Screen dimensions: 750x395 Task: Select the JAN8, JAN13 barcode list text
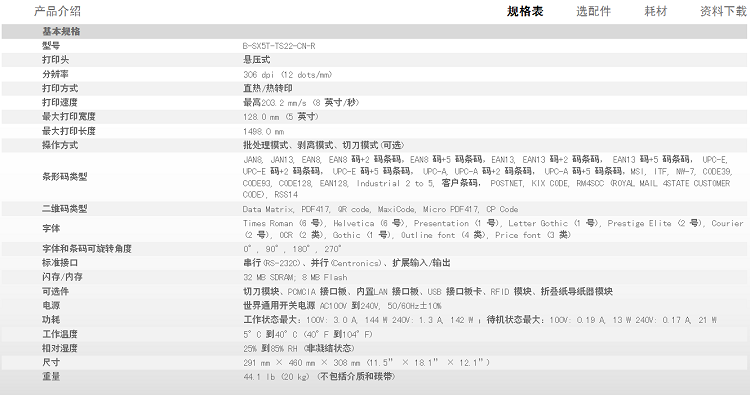tap(487, 177)
